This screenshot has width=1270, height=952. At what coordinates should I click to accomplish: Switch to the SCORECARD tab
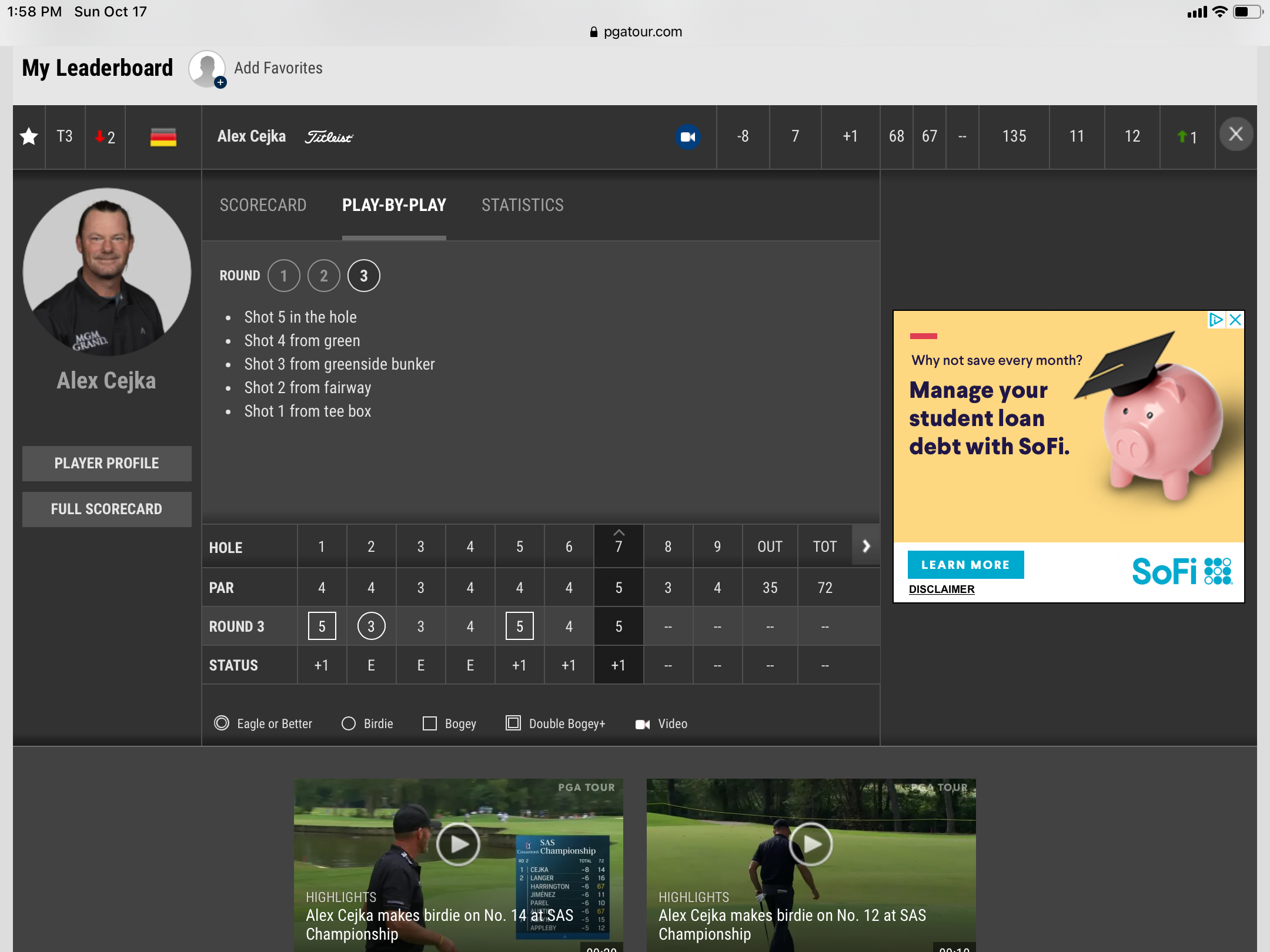263,205
